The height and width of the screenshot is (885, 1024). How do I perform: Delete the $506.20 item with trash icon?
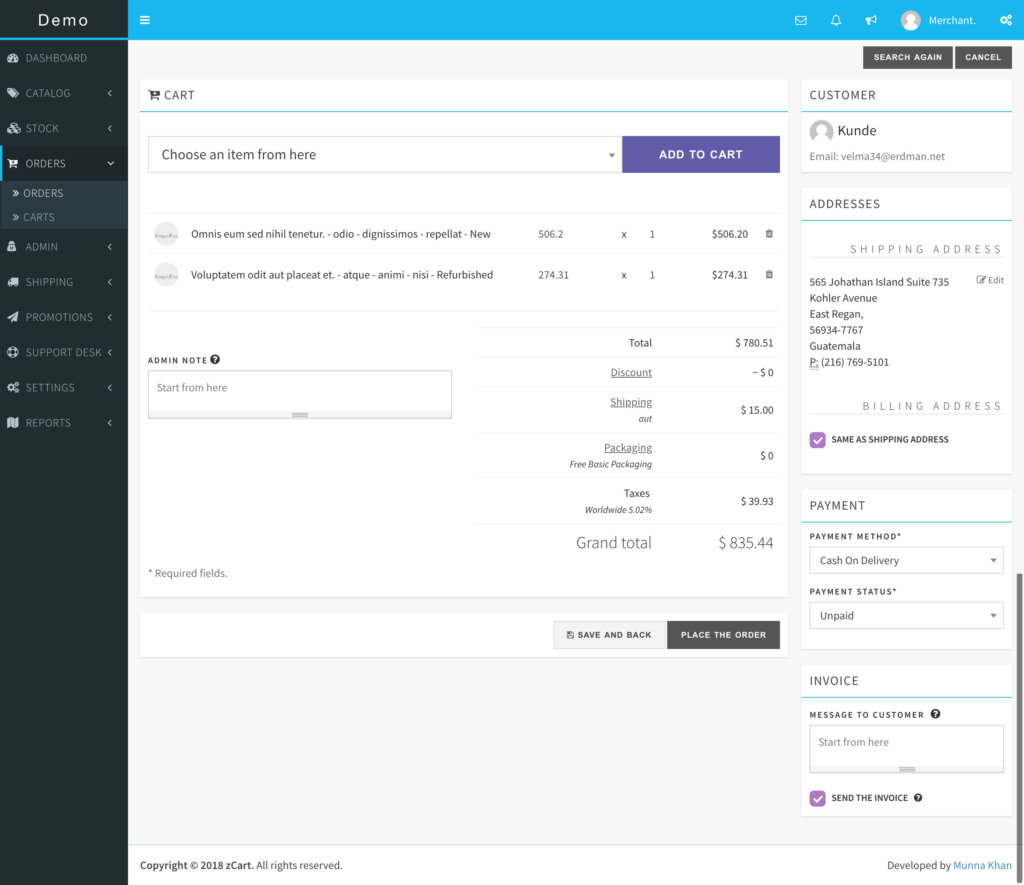(769, 234)
